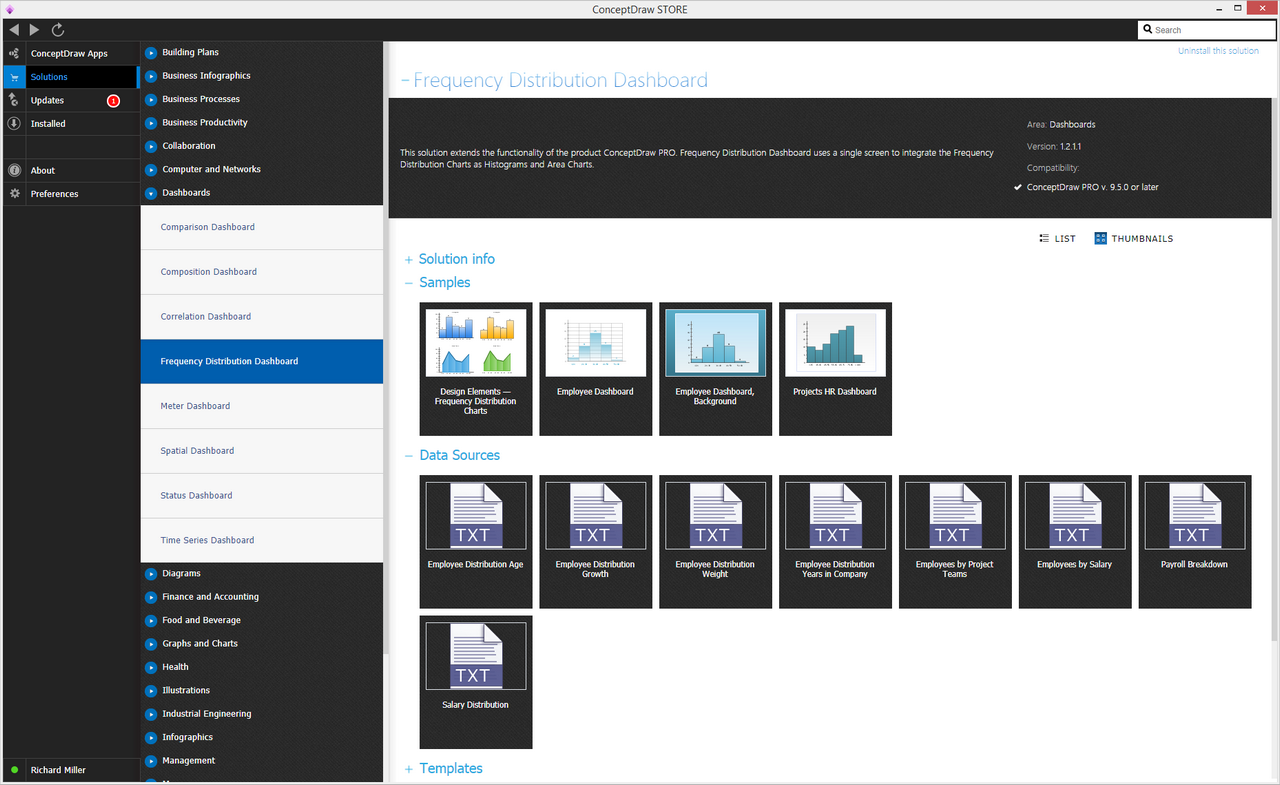Screen dimensions: 1280x785
Task: Collapse the Data Sources section
Action: tap(459, 455)
